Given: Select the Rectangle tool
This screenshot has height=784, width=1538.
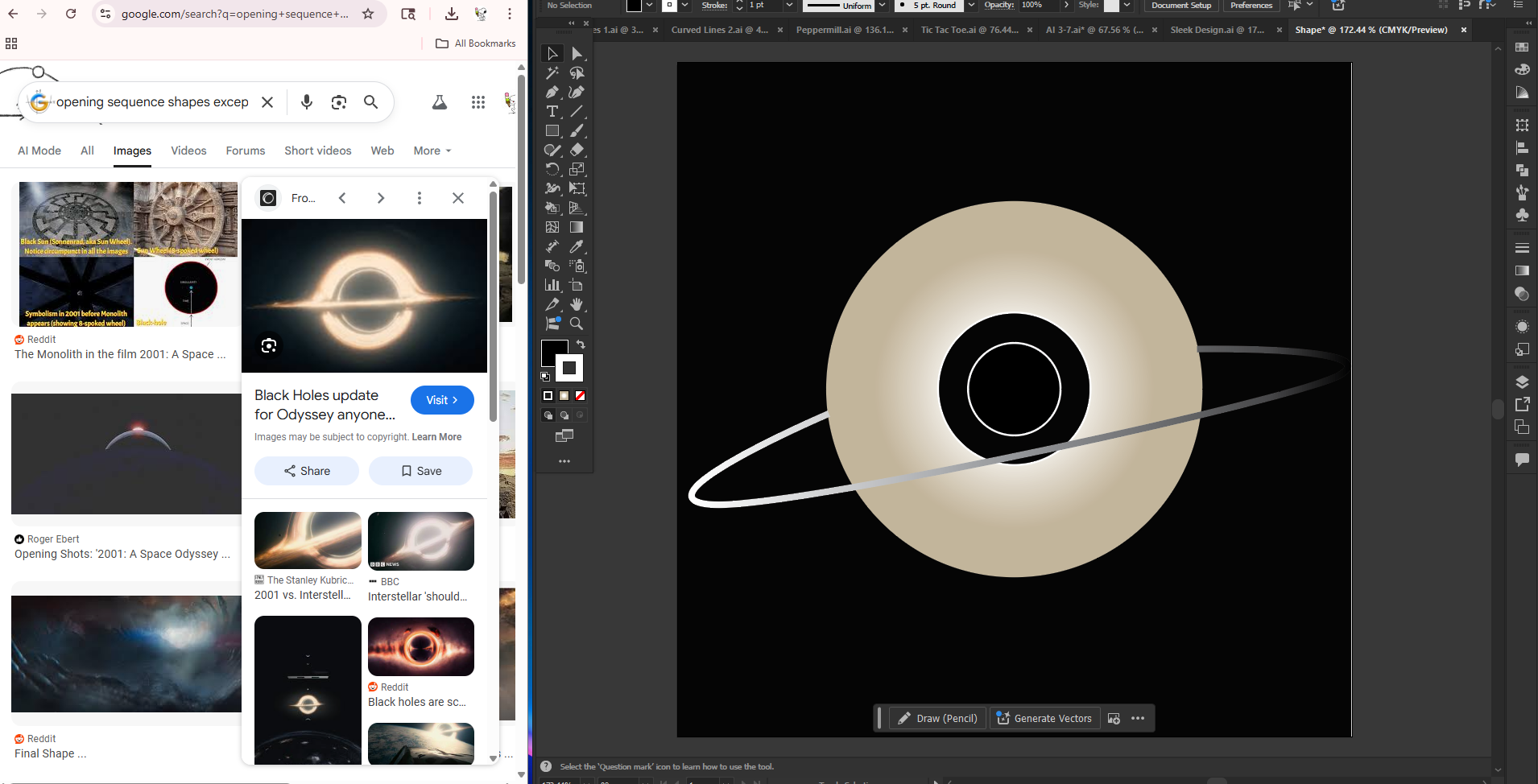Looking at the screenshot, I should (552, 130).
